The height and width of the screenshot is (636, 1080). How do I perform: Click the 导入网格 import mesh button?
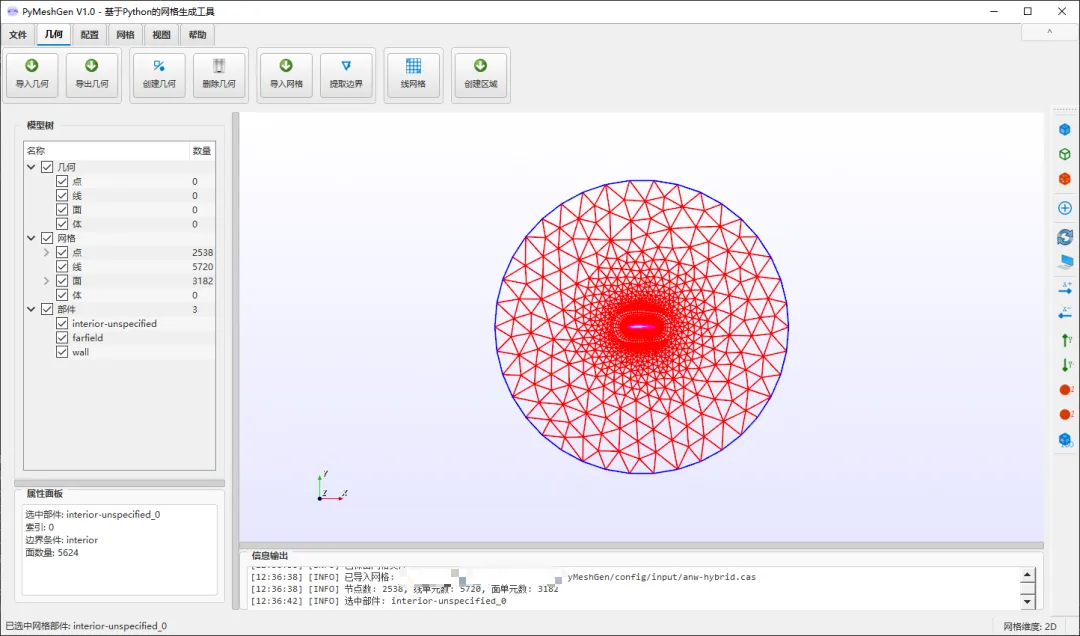(x=287, y=75)
